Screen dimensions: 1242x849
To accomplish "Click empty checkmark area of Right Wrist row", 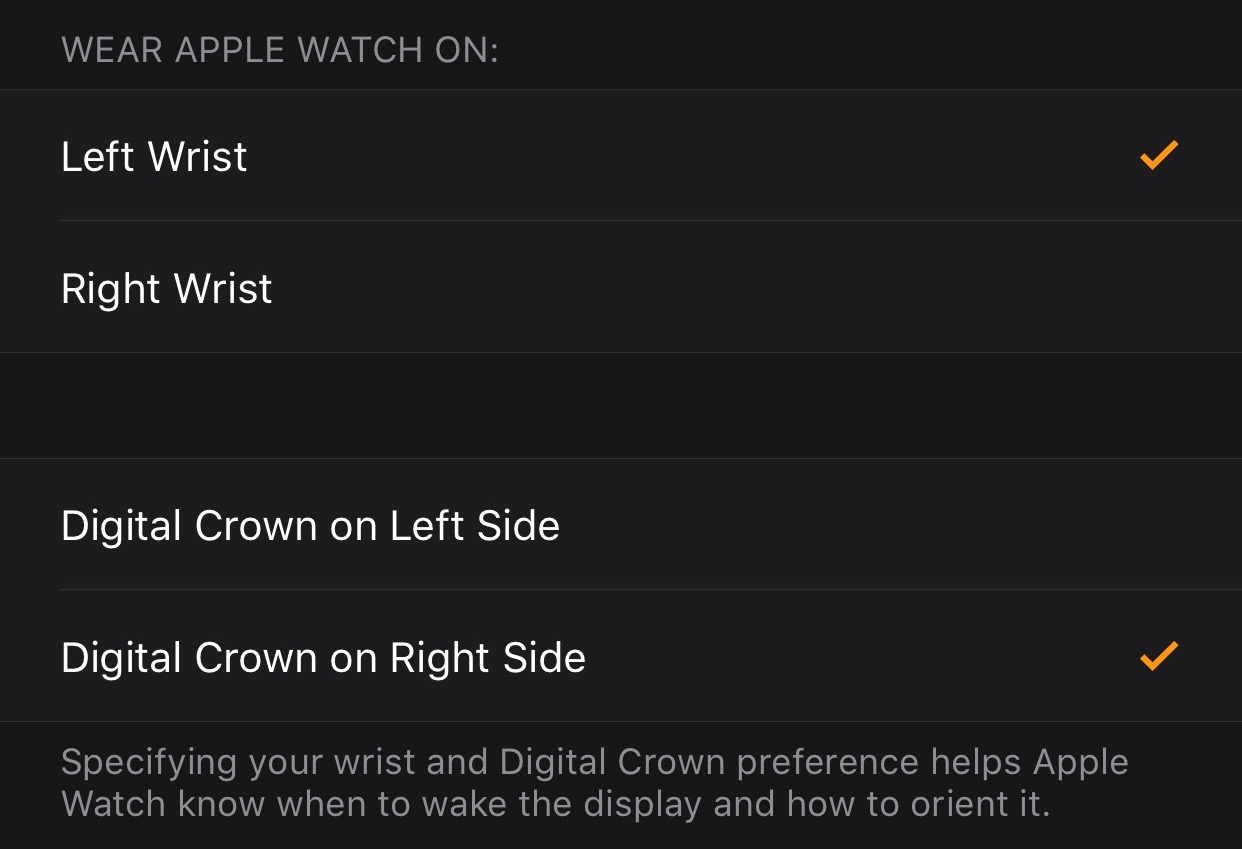I will (x=1159, y=288).
